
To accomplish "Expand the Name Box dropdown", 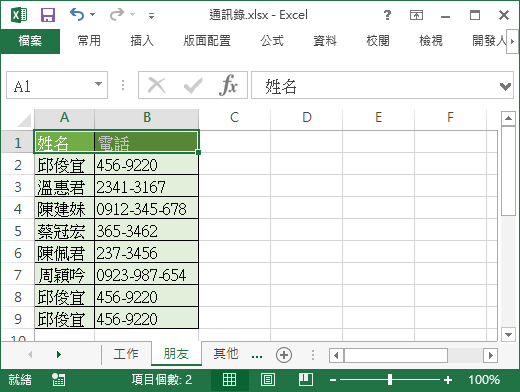I will tap(98, 84).
